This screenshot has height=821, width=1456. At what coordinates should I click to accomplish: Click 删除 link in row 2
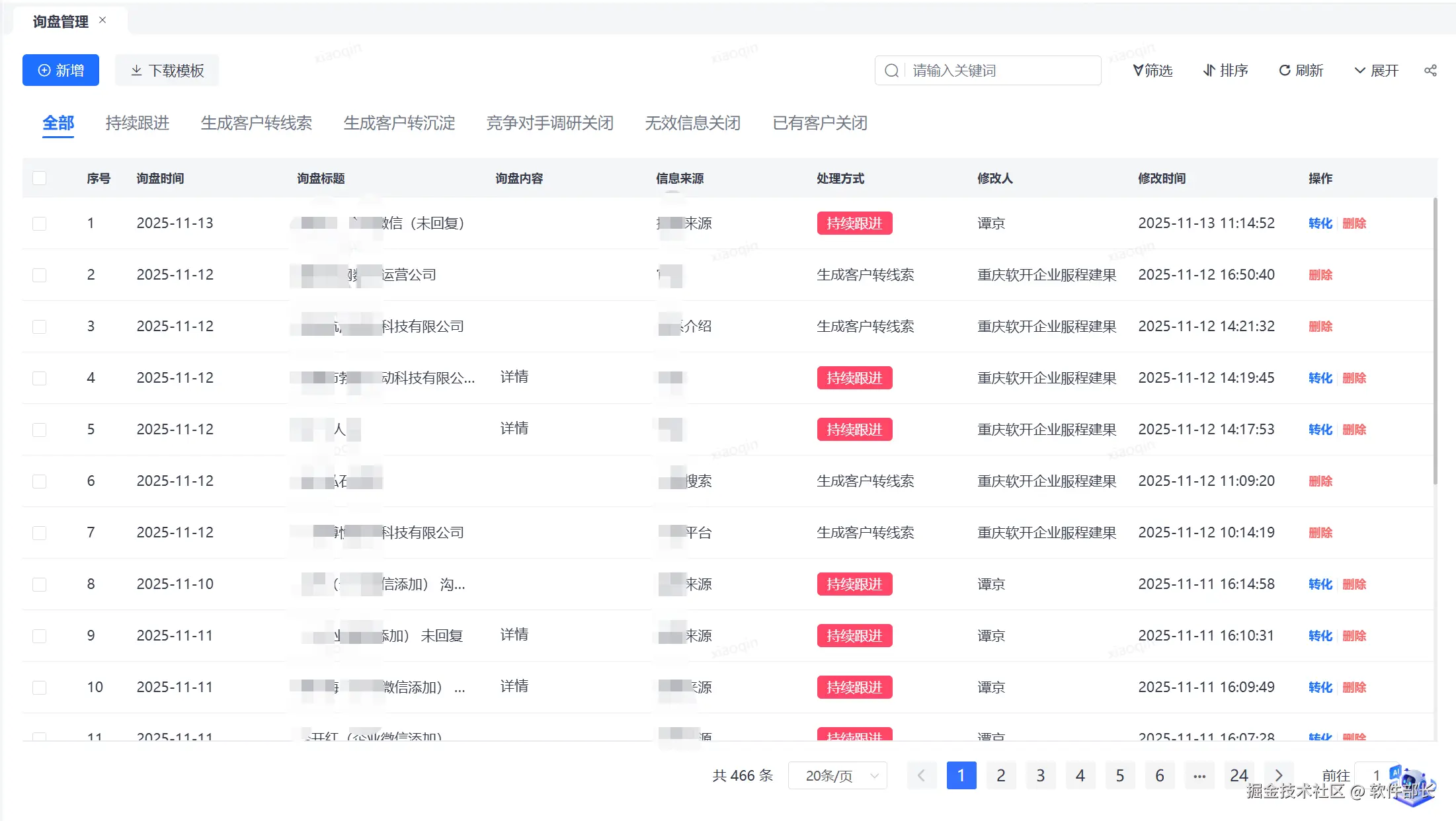pos(1320,275)
